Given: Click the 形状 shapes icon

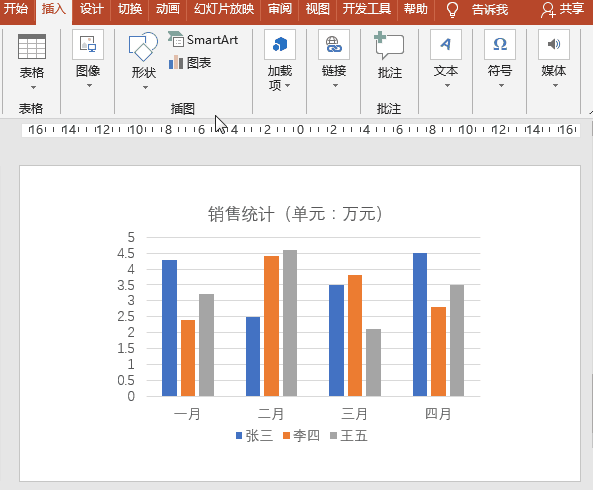Looking at the screenshot, I should click(x=143, y=47).
